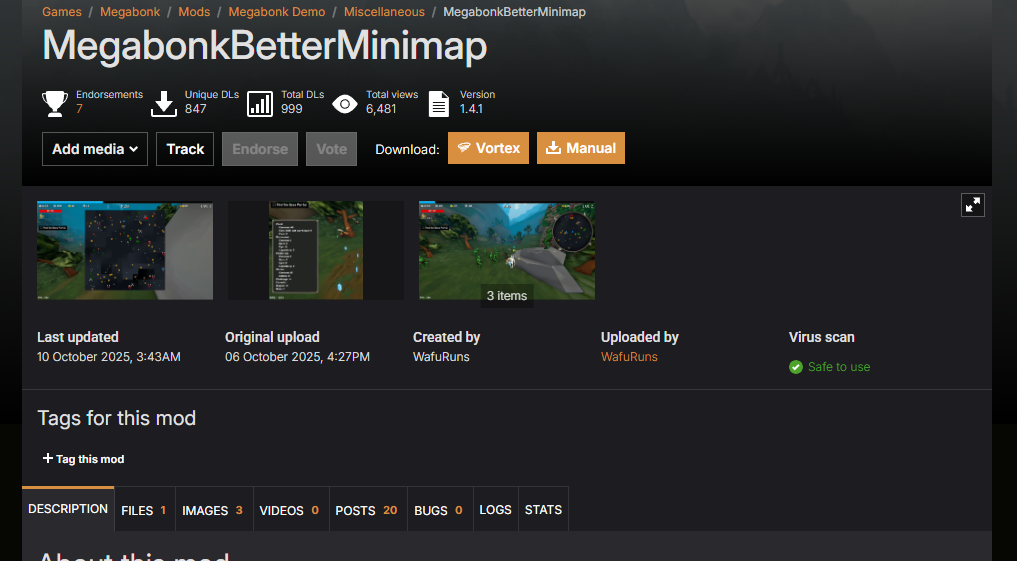Open the full map screenshot thumbnail
The width and height of the screenshot is (1017, 561).
[125, 250]
